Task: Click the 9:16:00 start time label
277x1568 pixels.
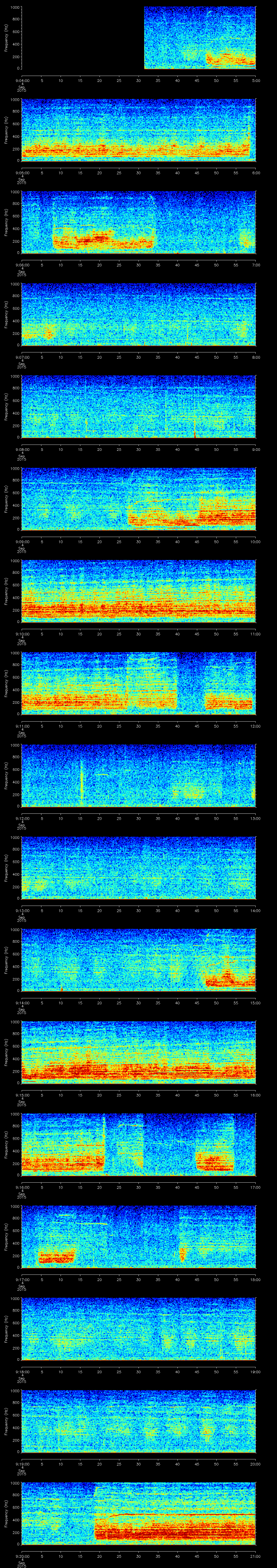Action: (22, 1187)
